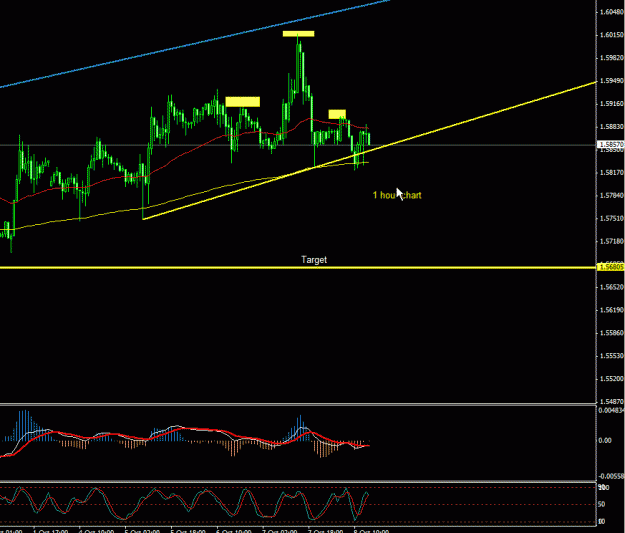Click the 1.57510 price axis label

(611, 218)
